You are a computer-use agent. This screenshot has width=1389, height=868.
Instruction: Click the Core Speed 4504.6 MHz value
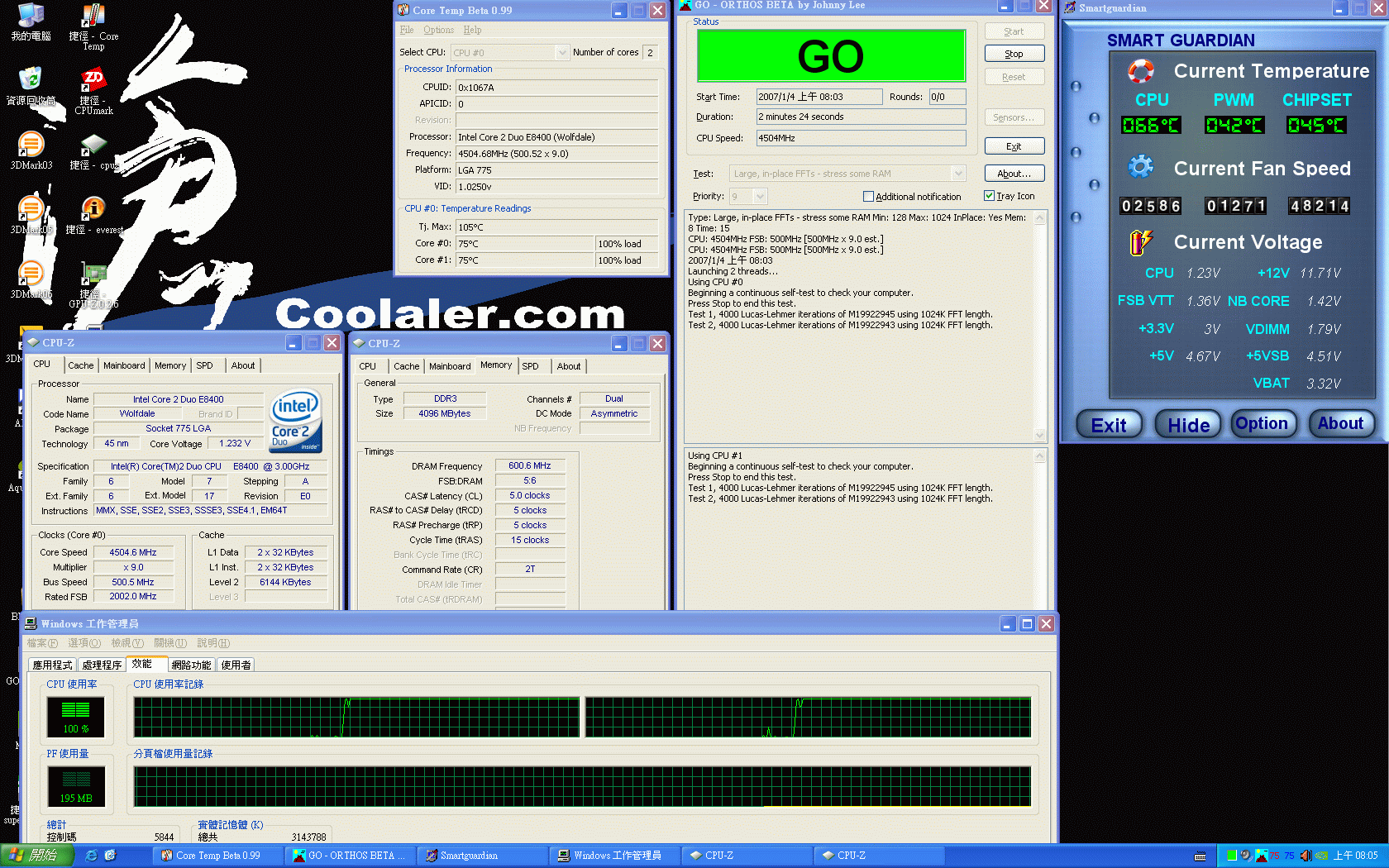[x=133, y=552]
